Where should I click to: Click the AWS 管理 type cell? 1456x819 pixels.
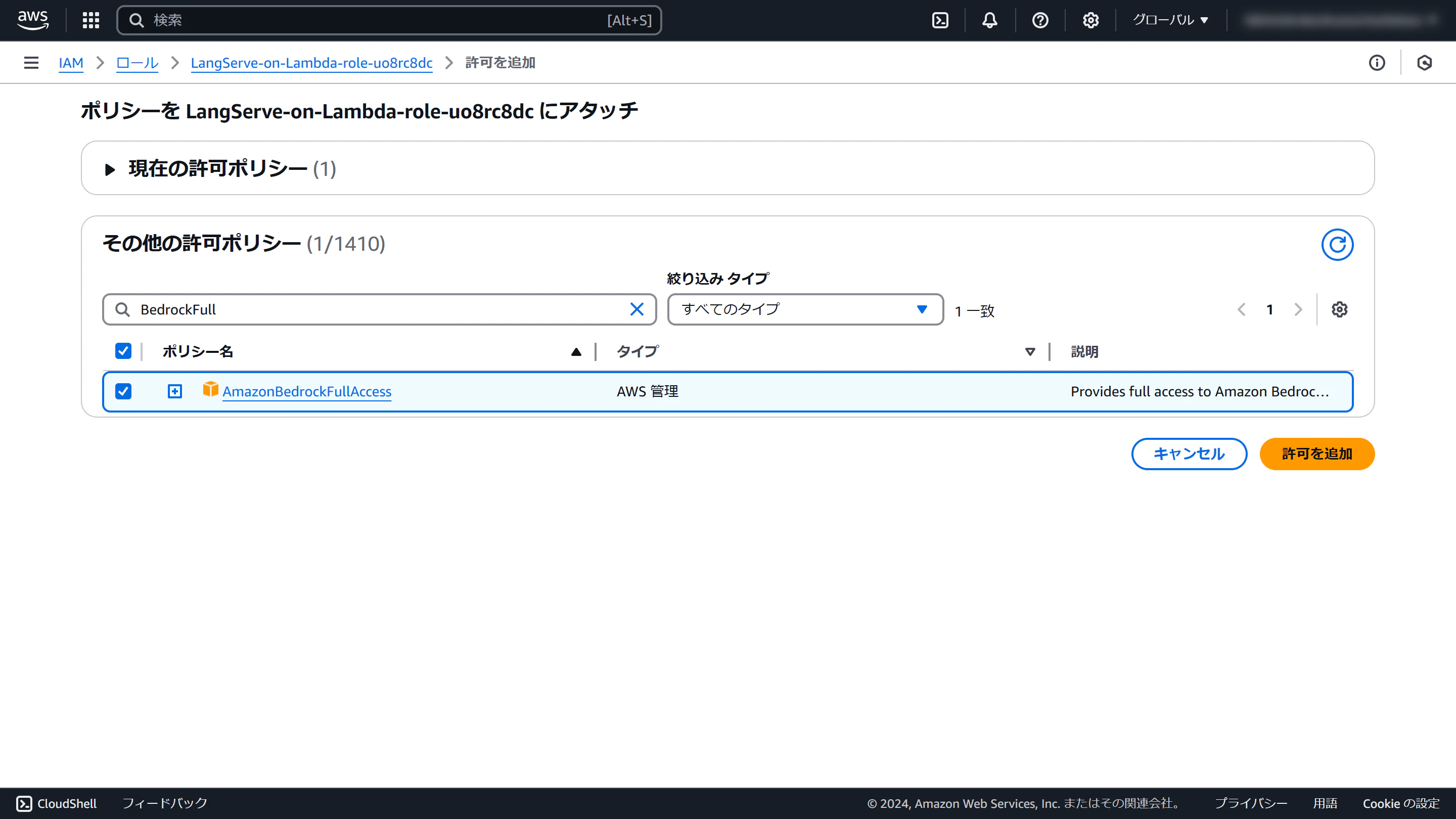[x=648, y=391]
